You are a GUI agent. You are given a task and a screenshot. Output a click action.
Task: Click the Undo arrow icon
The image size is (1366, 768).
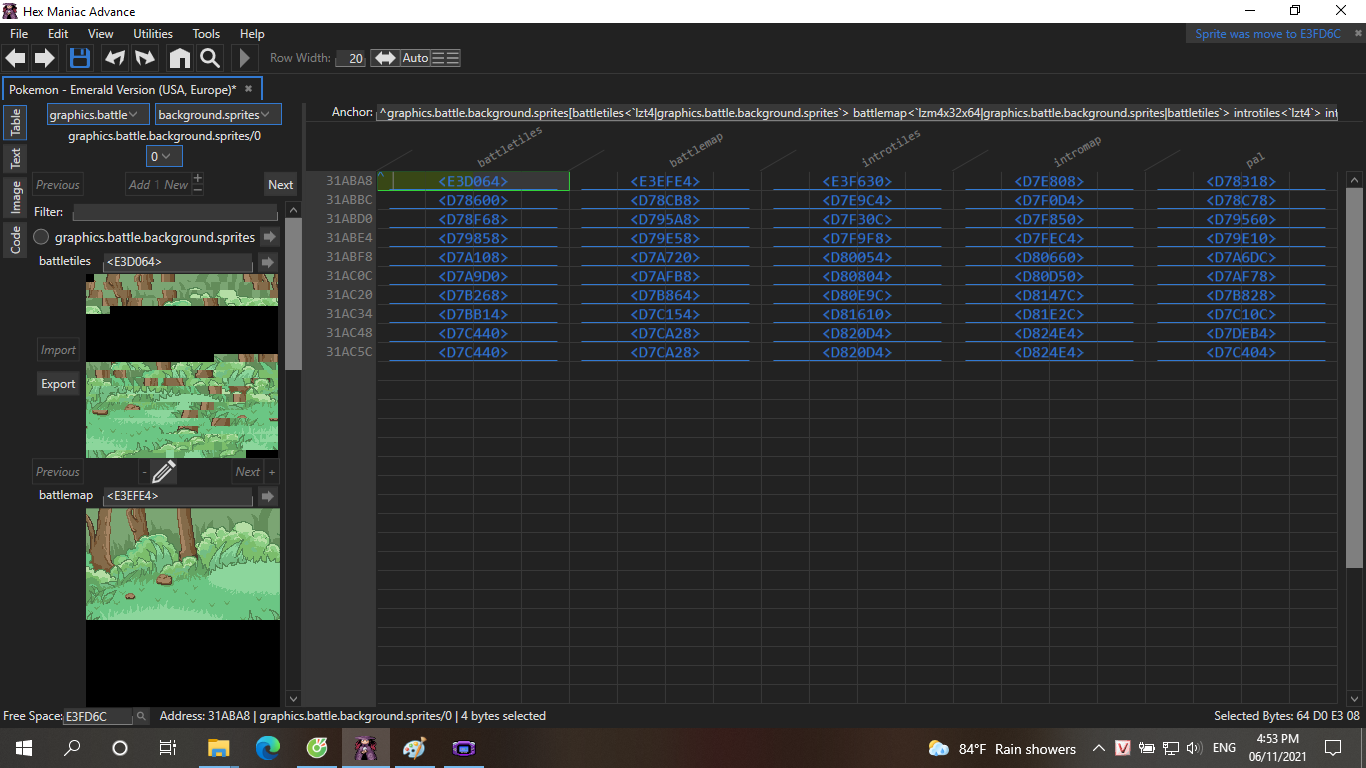[x=115, y=58]
